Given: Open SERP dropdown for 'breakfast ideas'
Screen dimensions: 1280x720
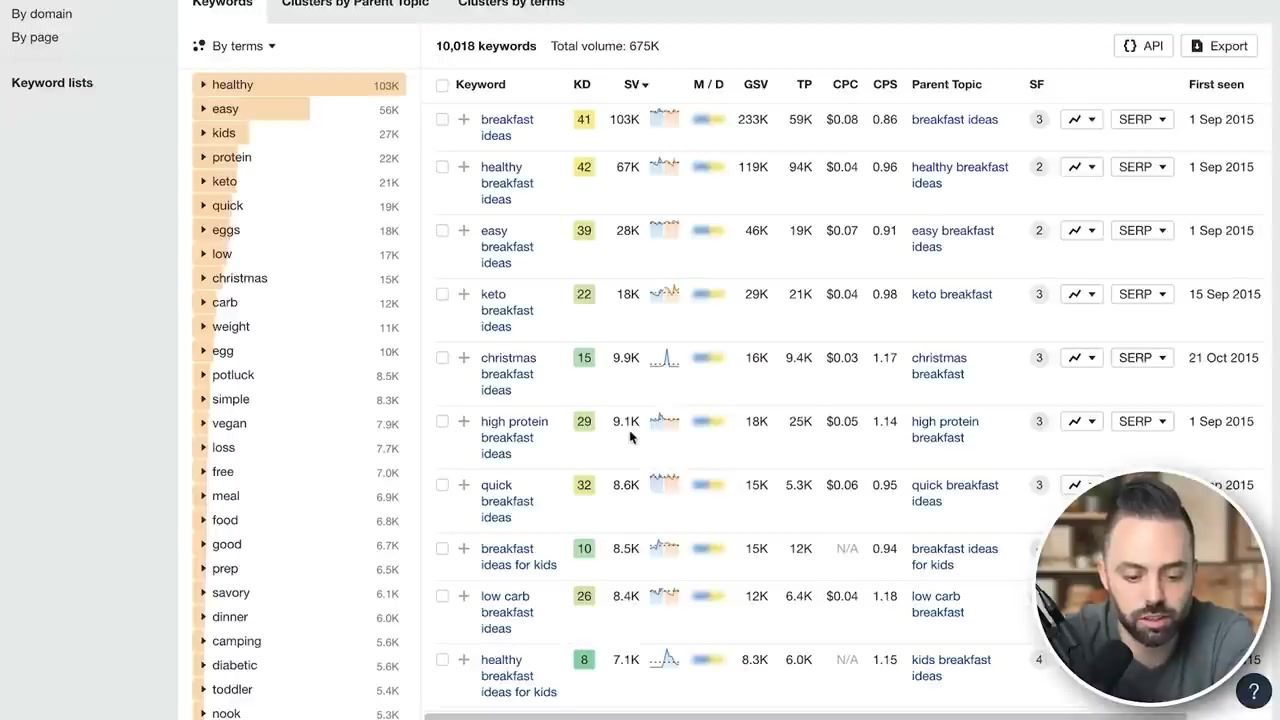Looking at the screenshot, I should (x=1142, y=119).
